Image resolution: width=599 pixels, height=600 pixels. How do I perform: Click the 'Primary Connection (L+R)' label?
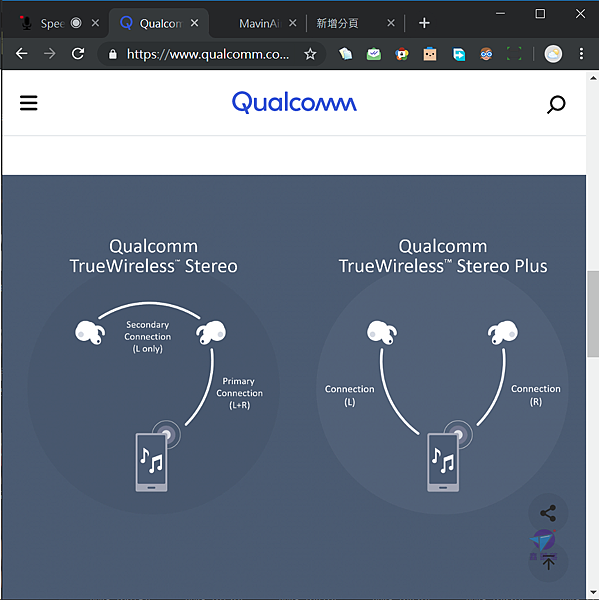[239, 393]
